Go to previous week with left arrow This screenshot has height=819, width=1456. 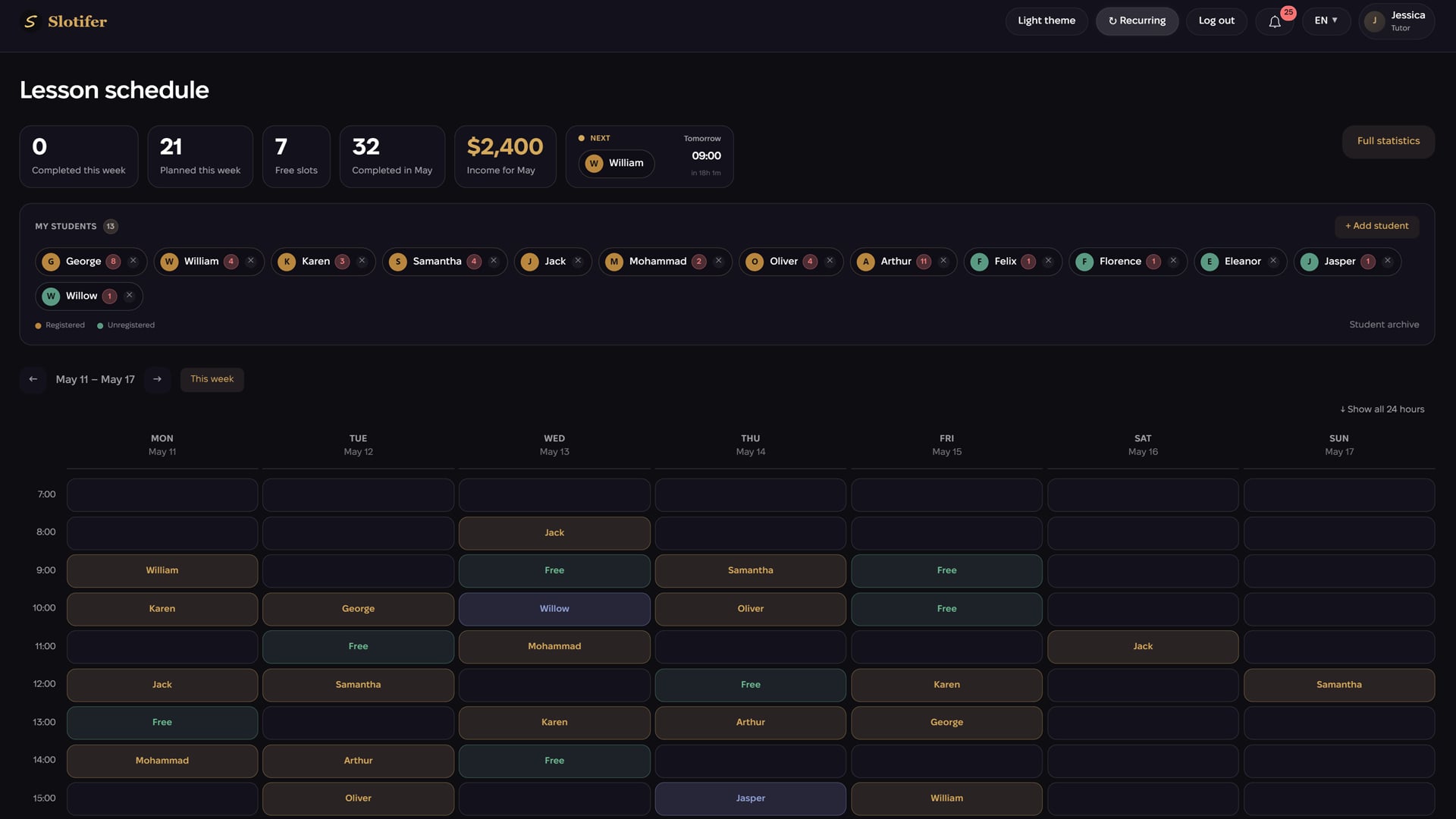click(33, 379)
